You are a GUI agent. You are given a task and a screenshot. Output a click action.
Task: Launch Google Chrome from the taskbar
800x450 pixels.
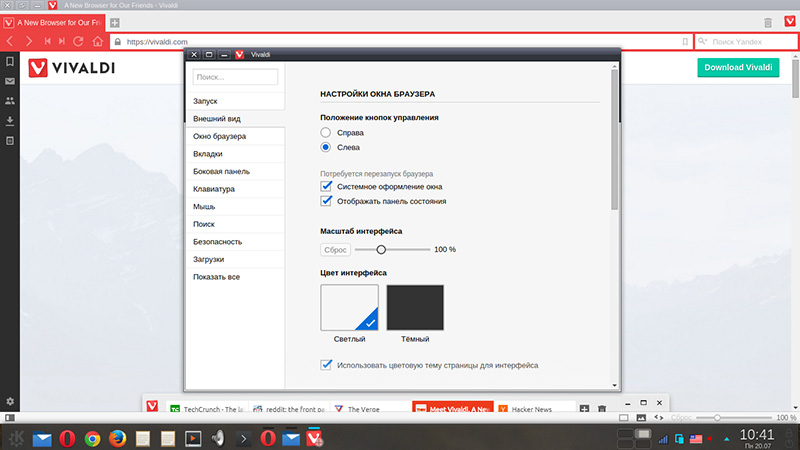point(92,438)
